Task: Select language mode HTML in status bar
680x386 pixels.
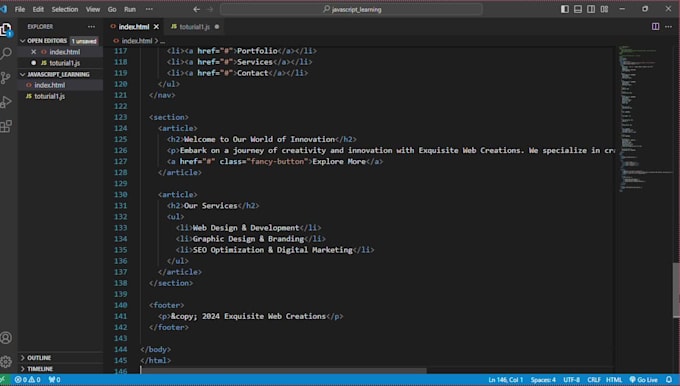Action: click(x=614, y=380)
